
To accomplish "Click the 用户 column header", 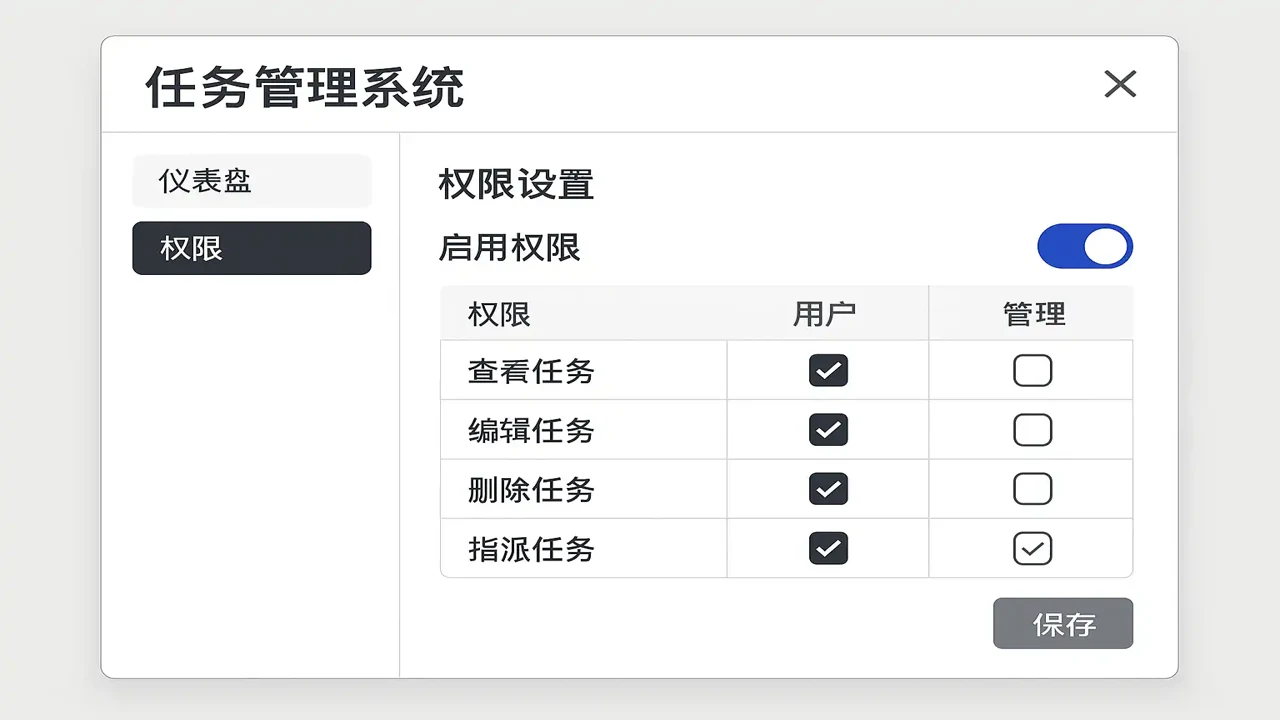I will (x=824, y=314).
